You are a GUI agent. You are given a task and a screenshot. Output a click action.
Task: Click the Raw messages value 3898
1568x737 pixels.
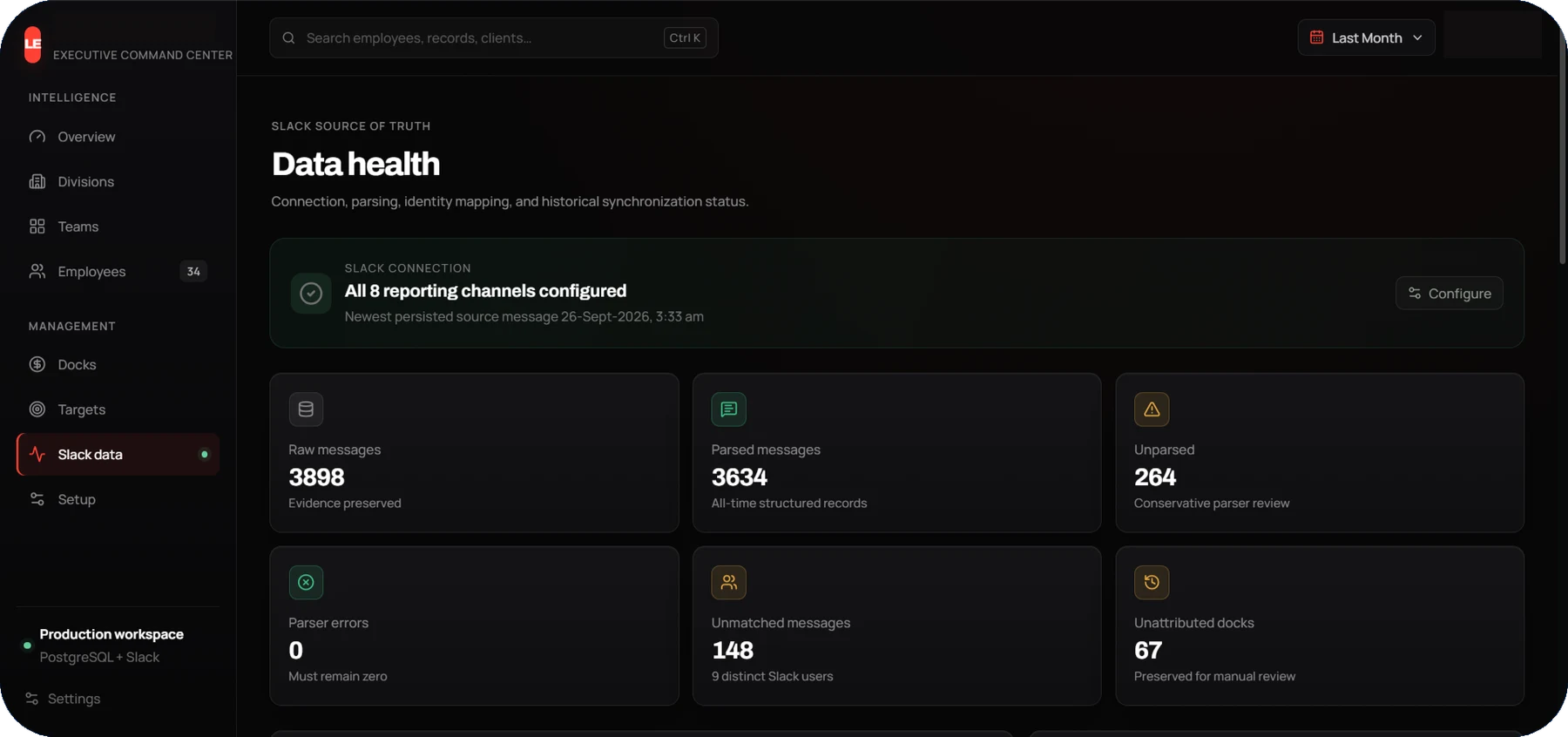tap(316, 477)
